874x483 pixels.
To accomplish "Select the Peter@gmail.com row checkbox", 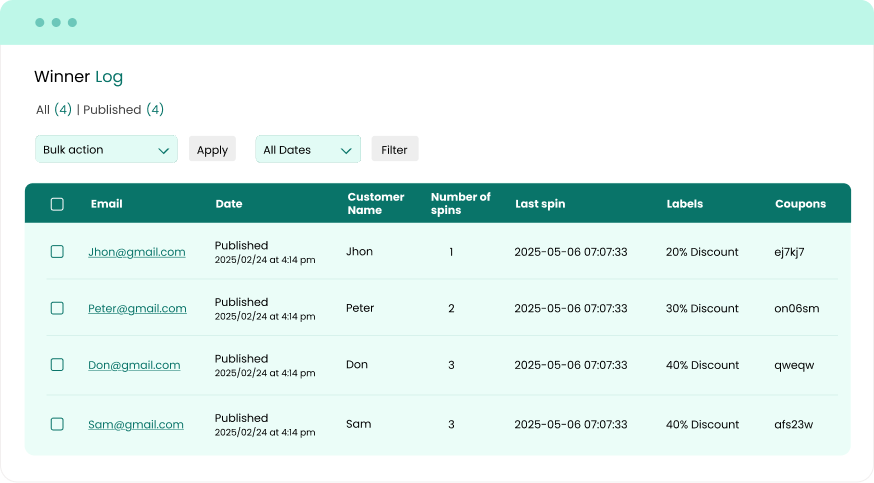I will [57, 308].
